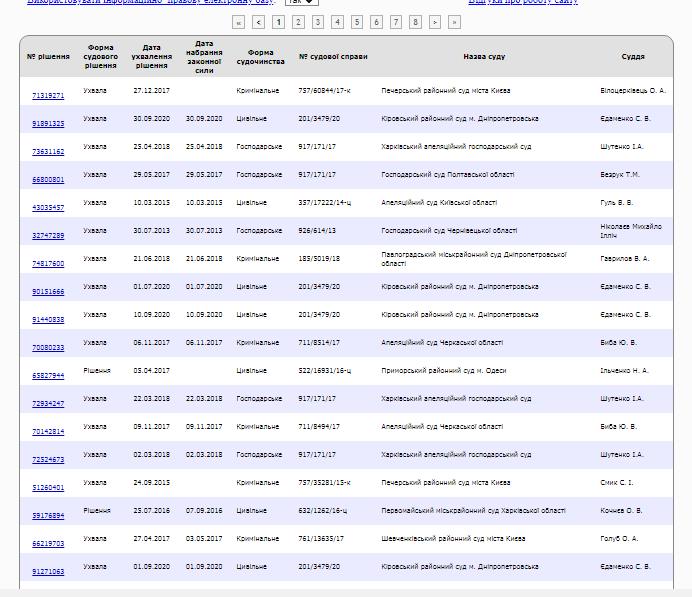
Task: Open decision link 91891325
Action: coord(48,124)
